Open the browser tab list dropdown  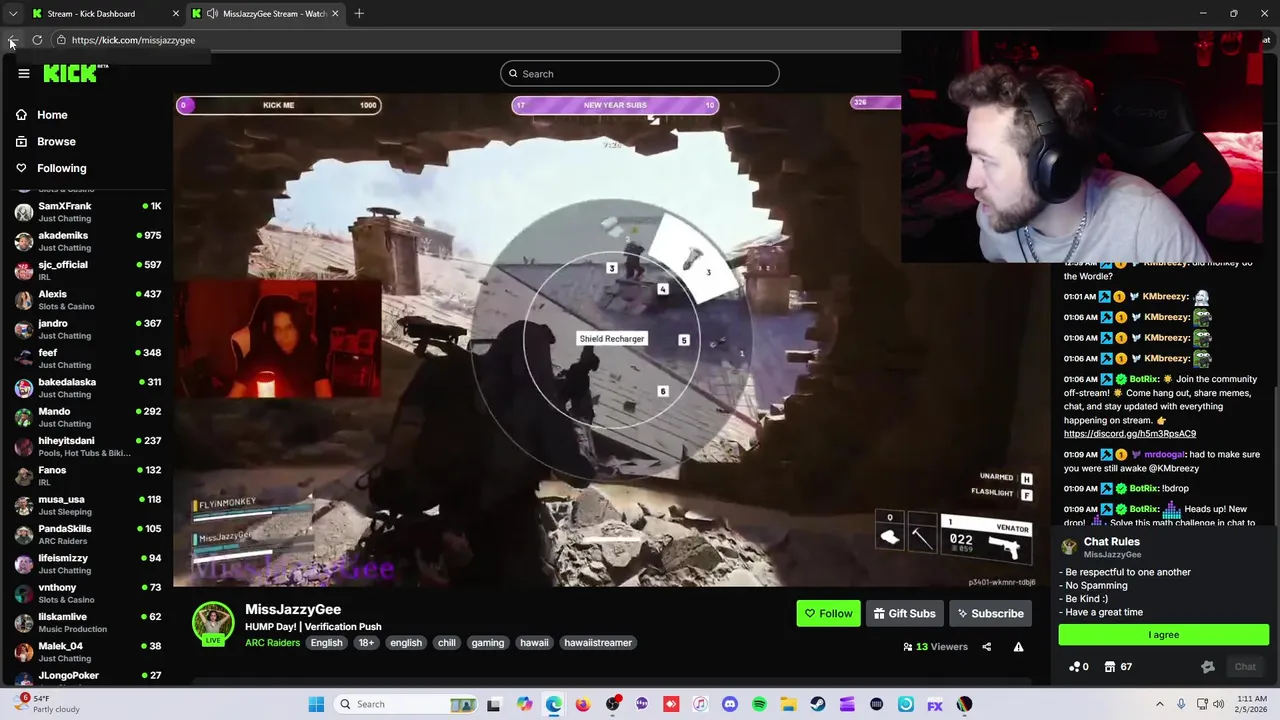click(12, 14)
